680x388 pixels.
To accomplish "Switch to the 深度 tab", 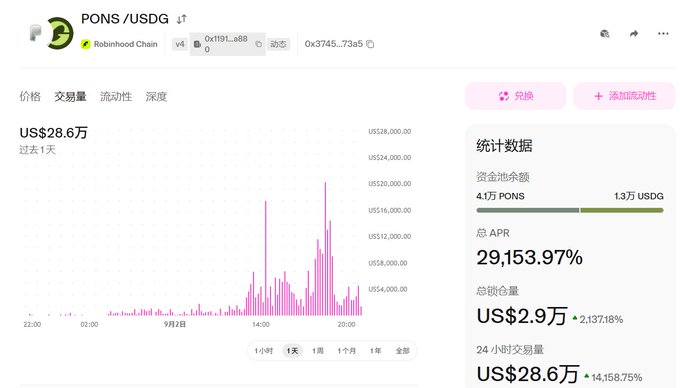I will pos(156,96).
